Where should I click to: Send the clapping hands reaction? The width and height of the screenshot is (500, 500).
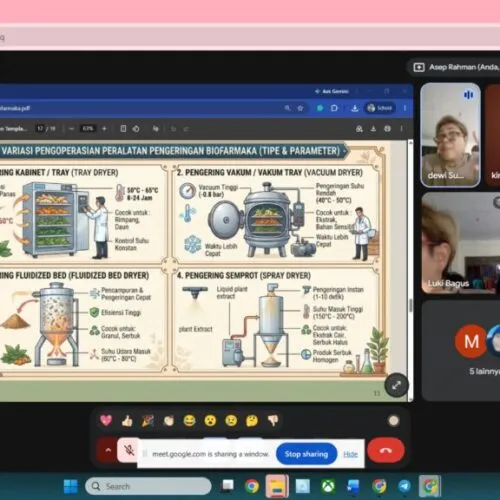[169, 421]
